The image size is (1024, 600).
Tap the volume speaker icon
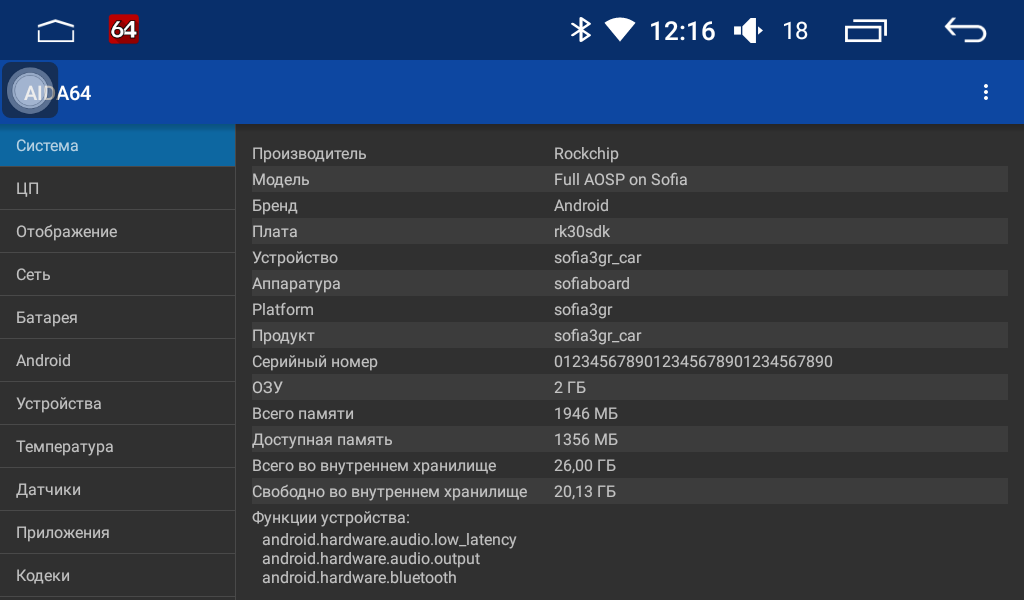748,31
